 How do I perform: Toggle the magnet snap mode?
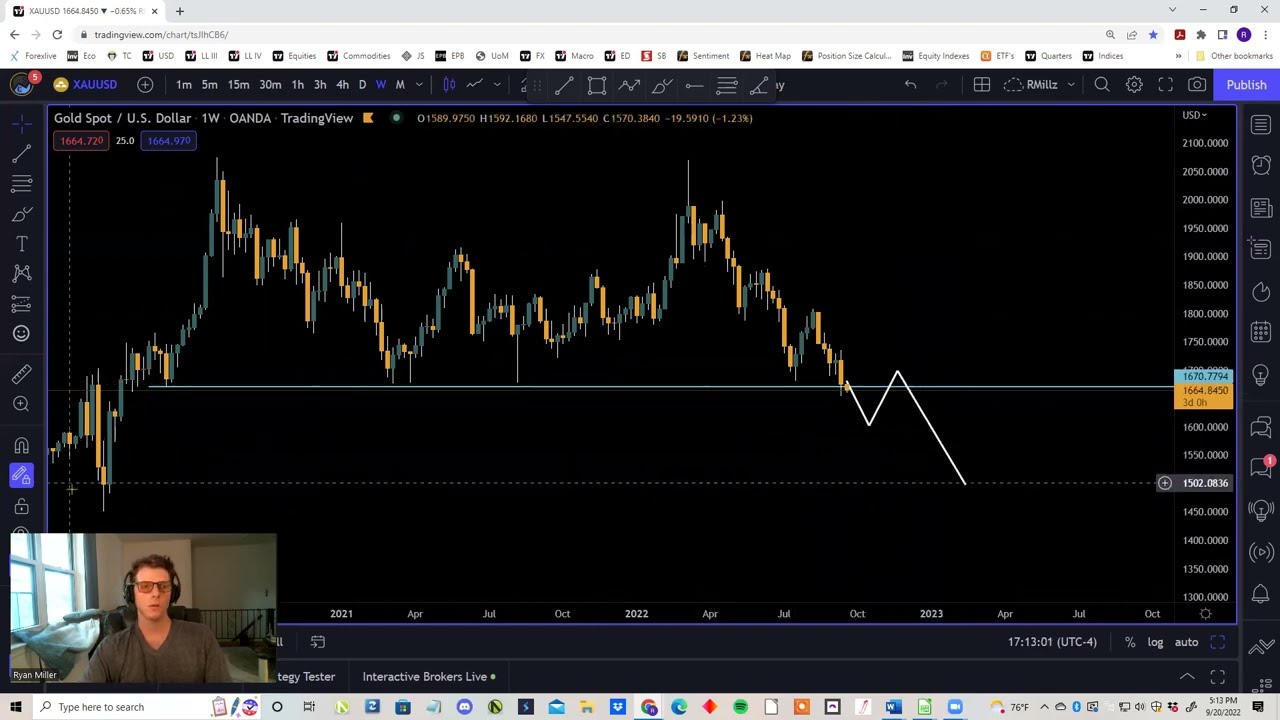click(x=21, y=446)
